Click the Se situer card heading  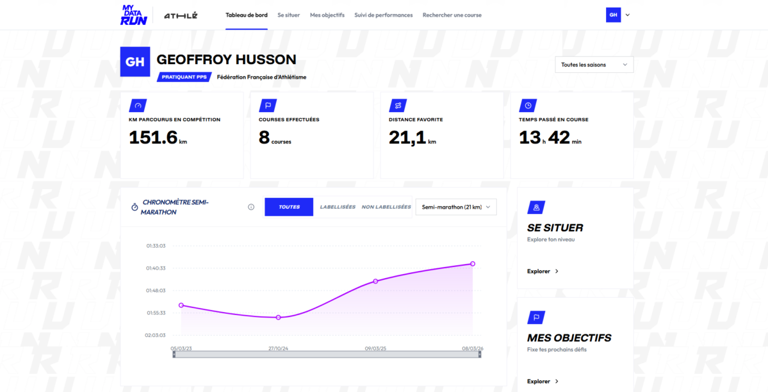(x=555, y=228)
